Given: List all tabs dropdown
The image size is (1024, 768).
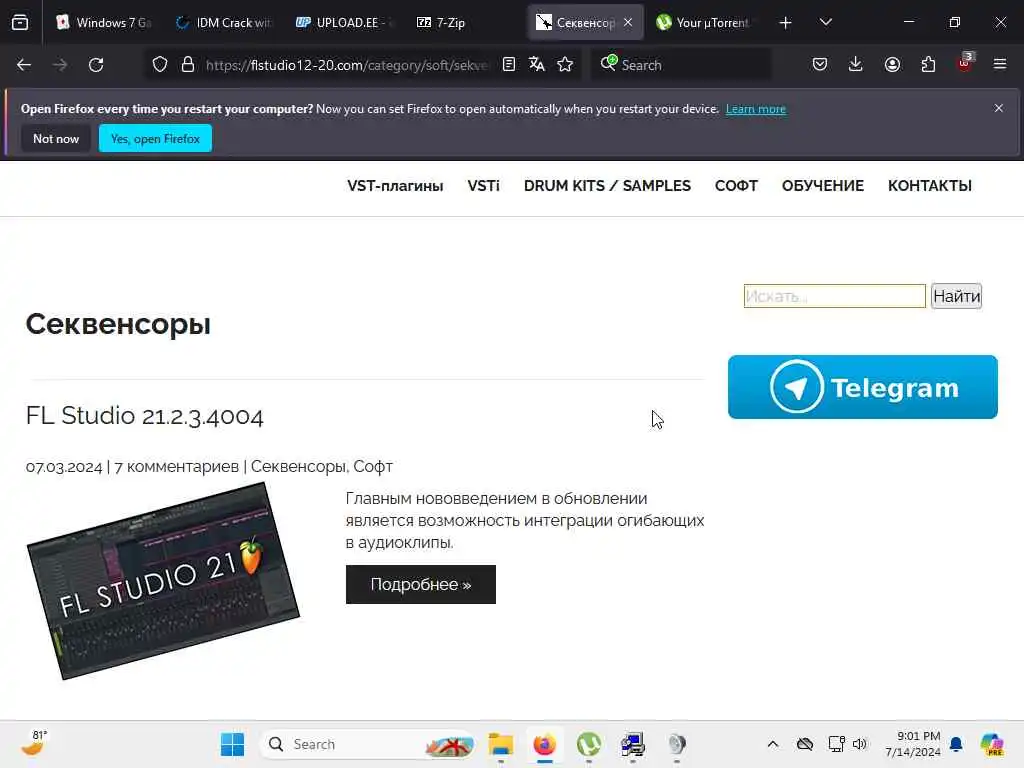Looking at the screenshot, I should (x=826, y=23).
